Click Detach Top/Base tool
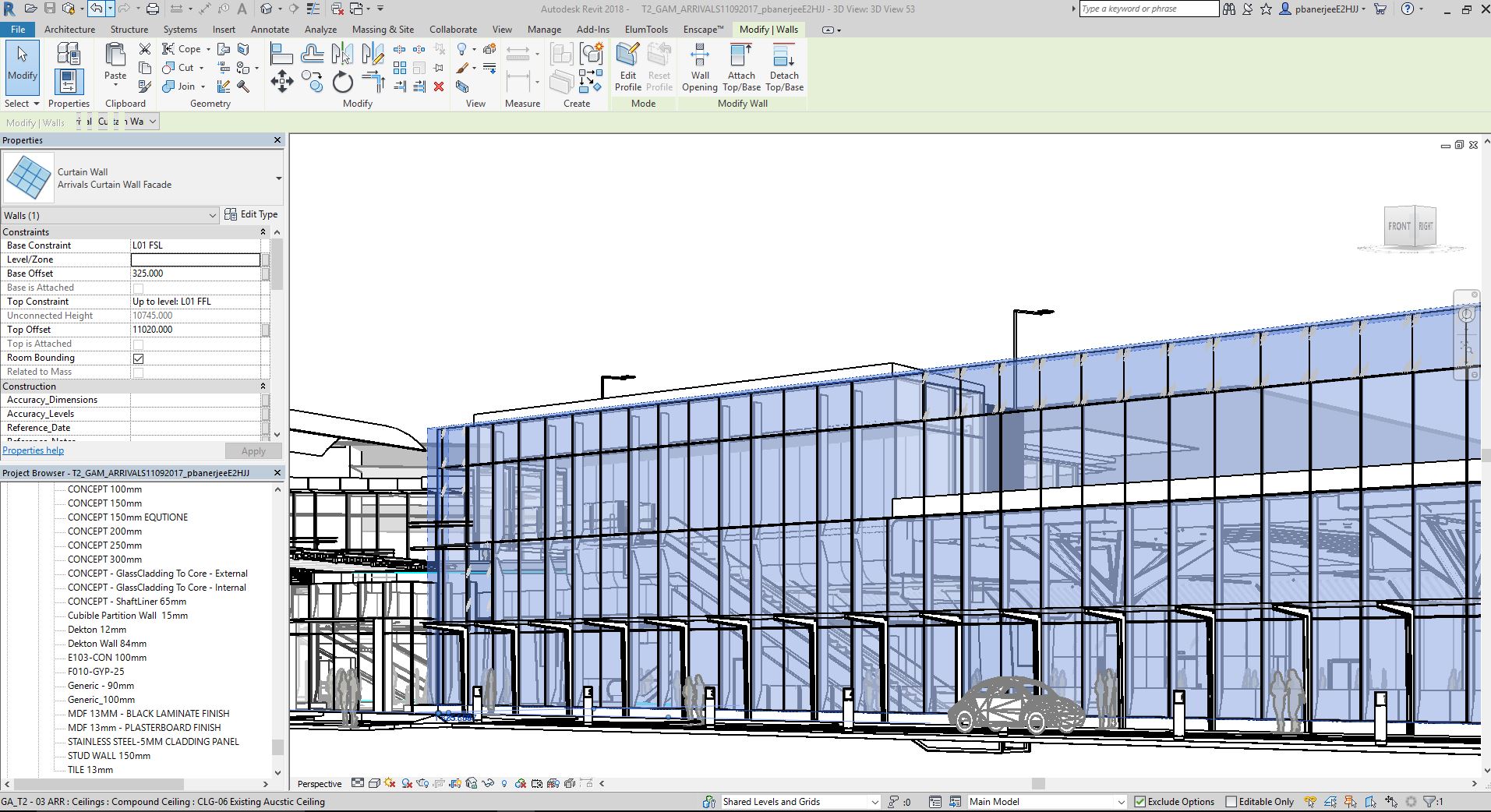1491x812 pixels. coord(784,67)
